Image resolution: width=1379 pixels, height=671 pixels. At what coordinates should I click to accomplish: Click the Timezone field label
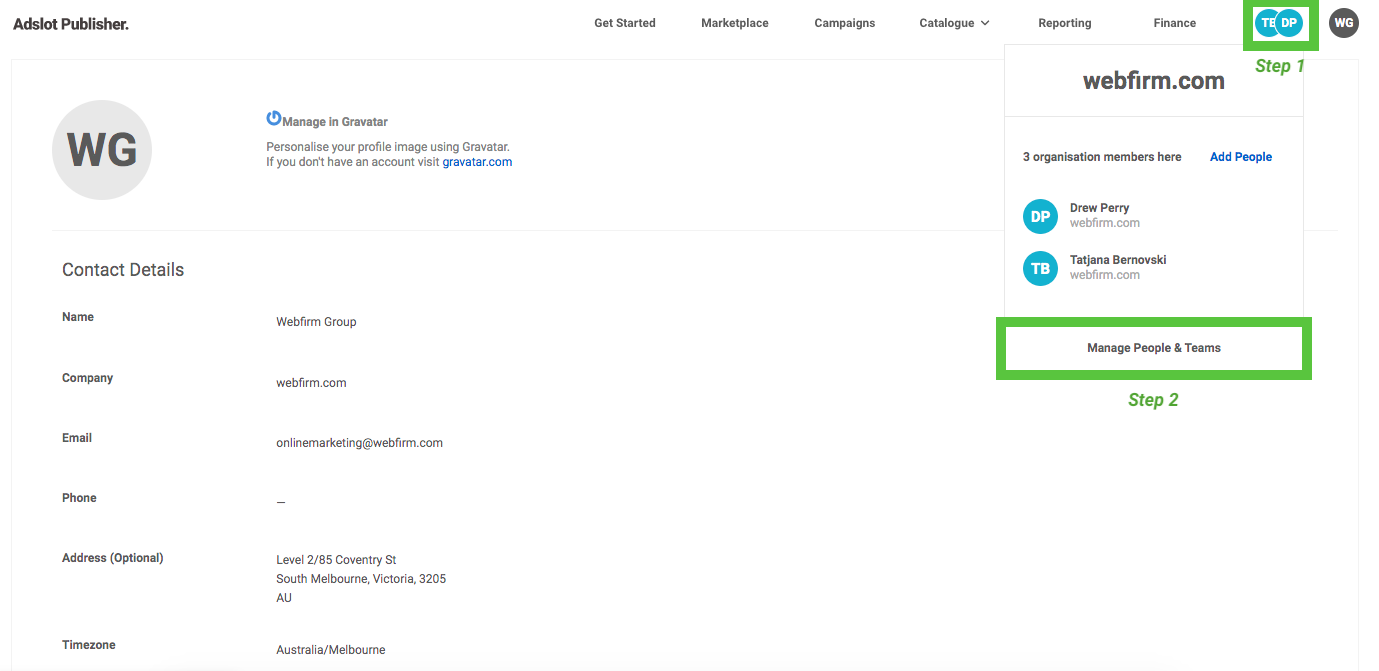click(89, 645)
